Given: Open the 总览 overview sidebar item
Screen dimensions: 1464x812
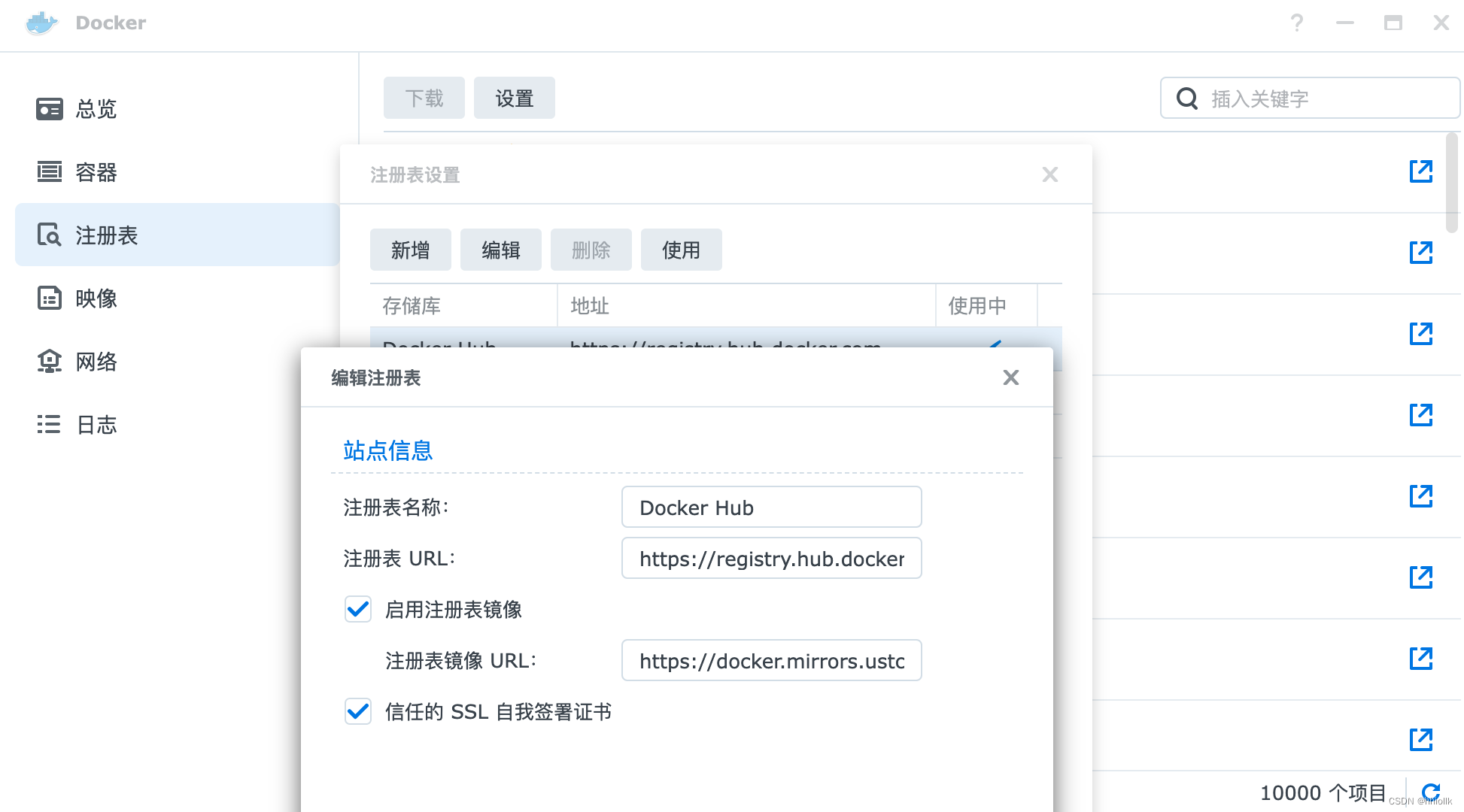Looking at the screenshot, I should [96, 109].
